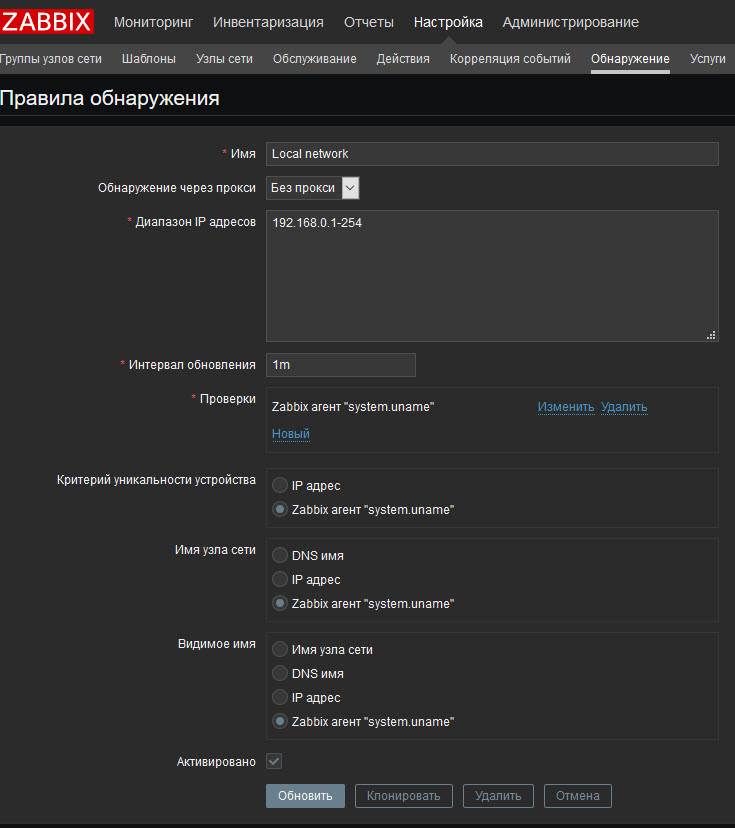Viewport: 735px width, 828px height.
Task: Open the Мониторинг menu
Action: pos(154,22)
